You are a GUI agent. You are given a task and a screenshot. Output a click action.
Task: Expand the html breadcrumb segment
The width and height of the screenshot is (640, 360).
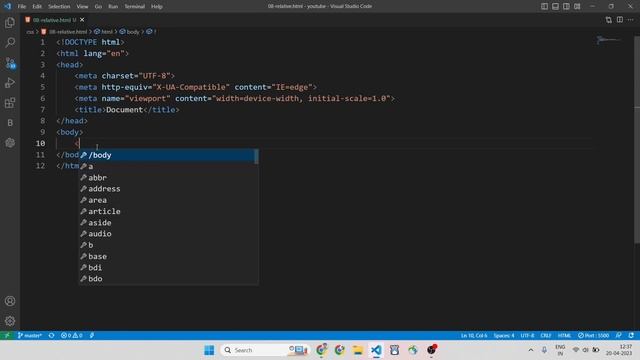103,31
